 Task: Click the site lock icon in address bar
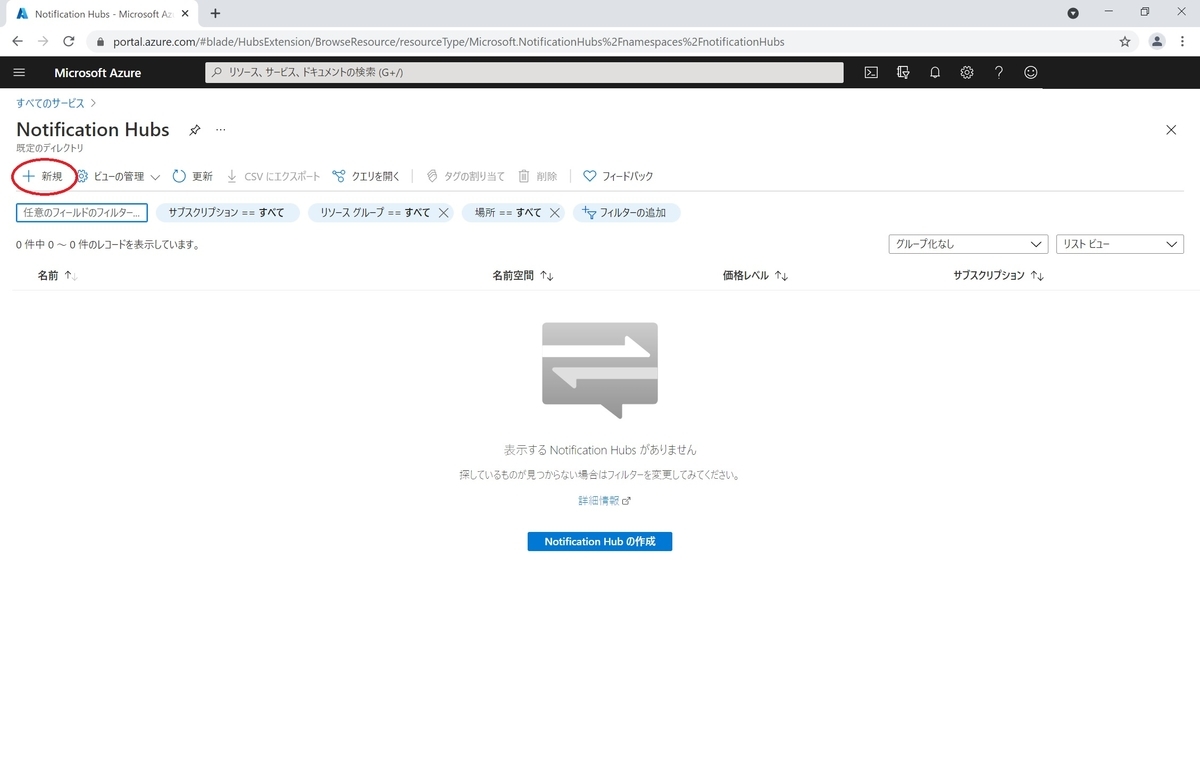point(99,42)
